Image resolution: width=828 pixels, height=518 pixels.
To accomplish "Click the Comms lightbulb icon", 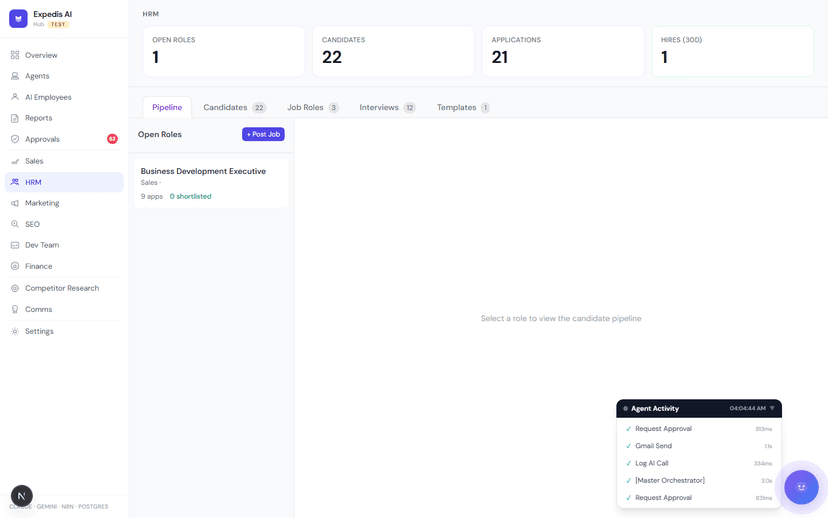I will [x=15, y=309].
